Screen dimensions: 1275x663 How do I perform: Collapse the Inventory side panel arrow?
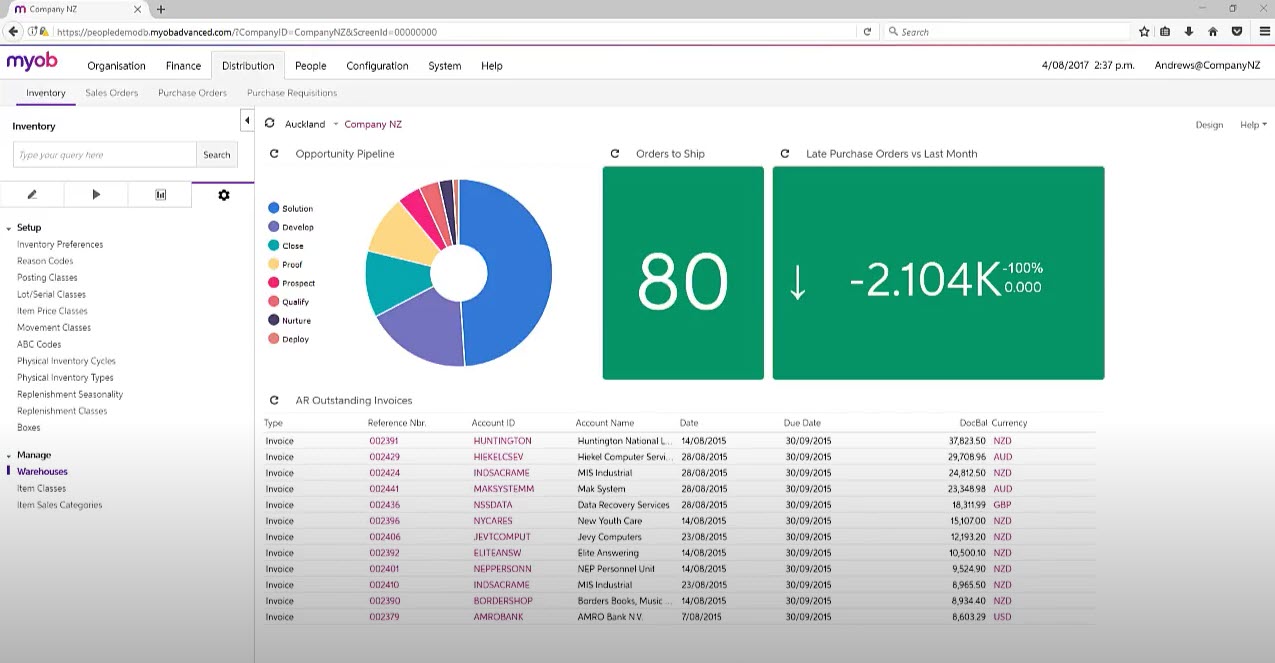(x=247, y=121)
